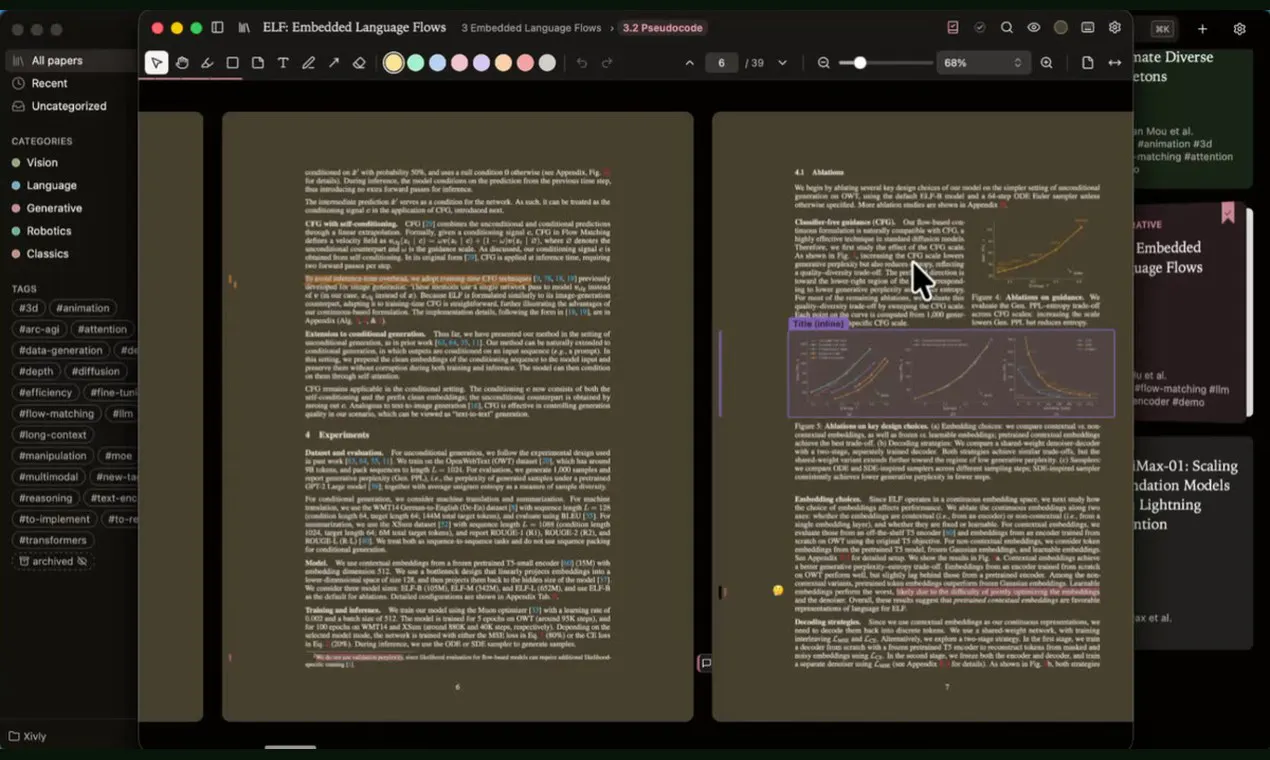Select the text annotation tool

tap(283, 63)
